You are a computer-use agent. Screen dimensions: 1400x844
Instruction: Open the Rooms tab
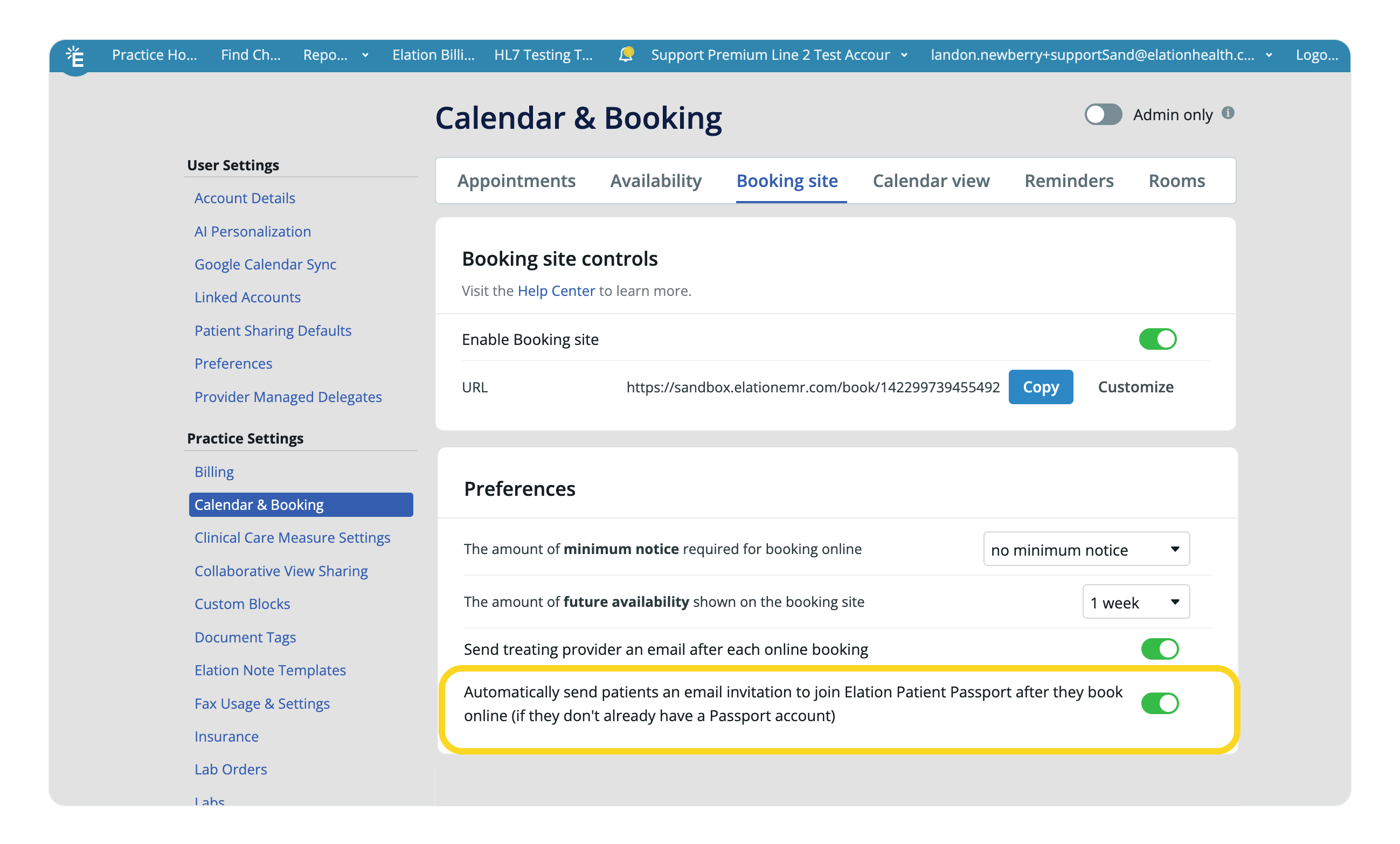pos(1177,181)
